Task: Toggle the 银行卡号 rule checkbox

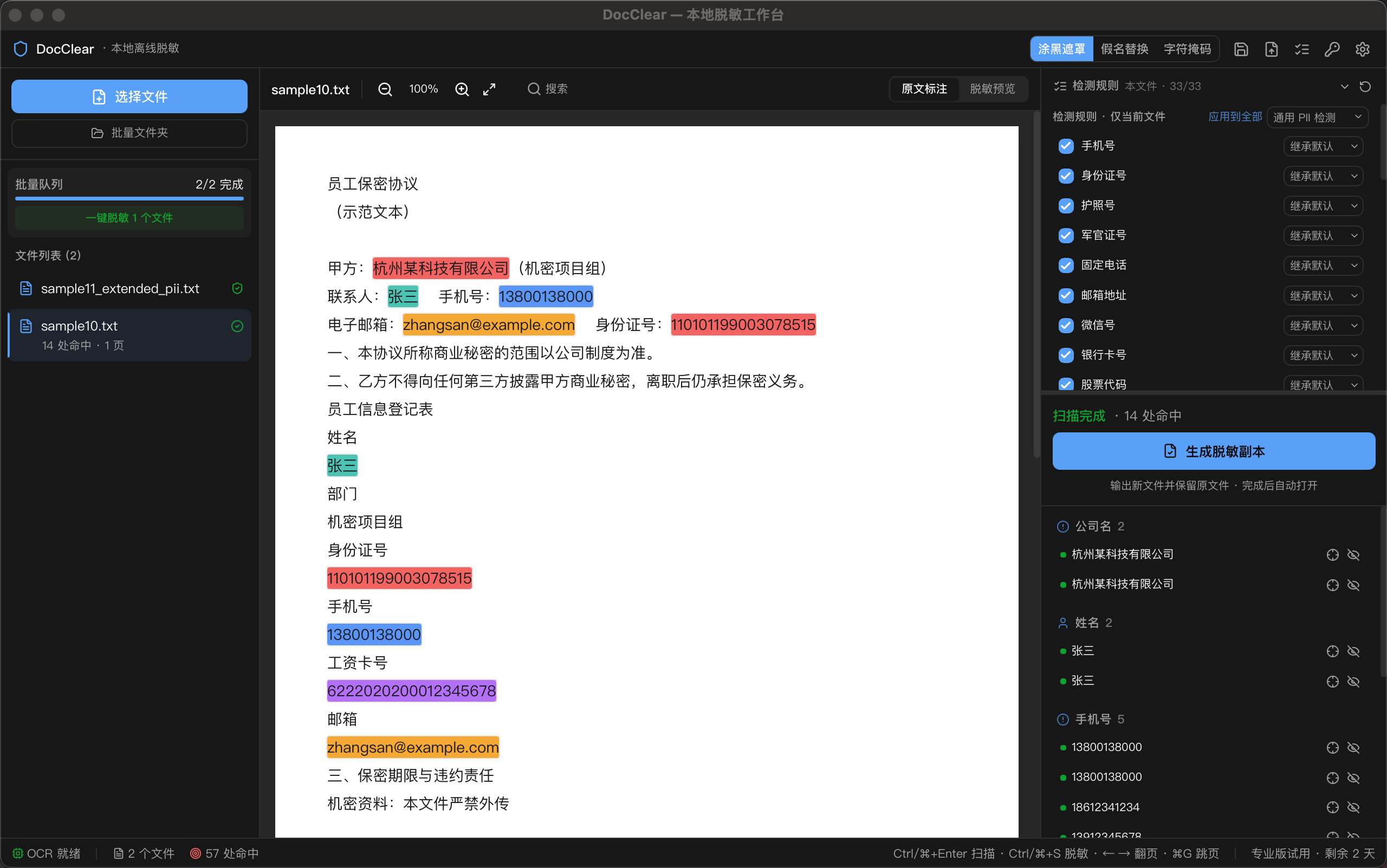Action: click(x=1066, y=355)
